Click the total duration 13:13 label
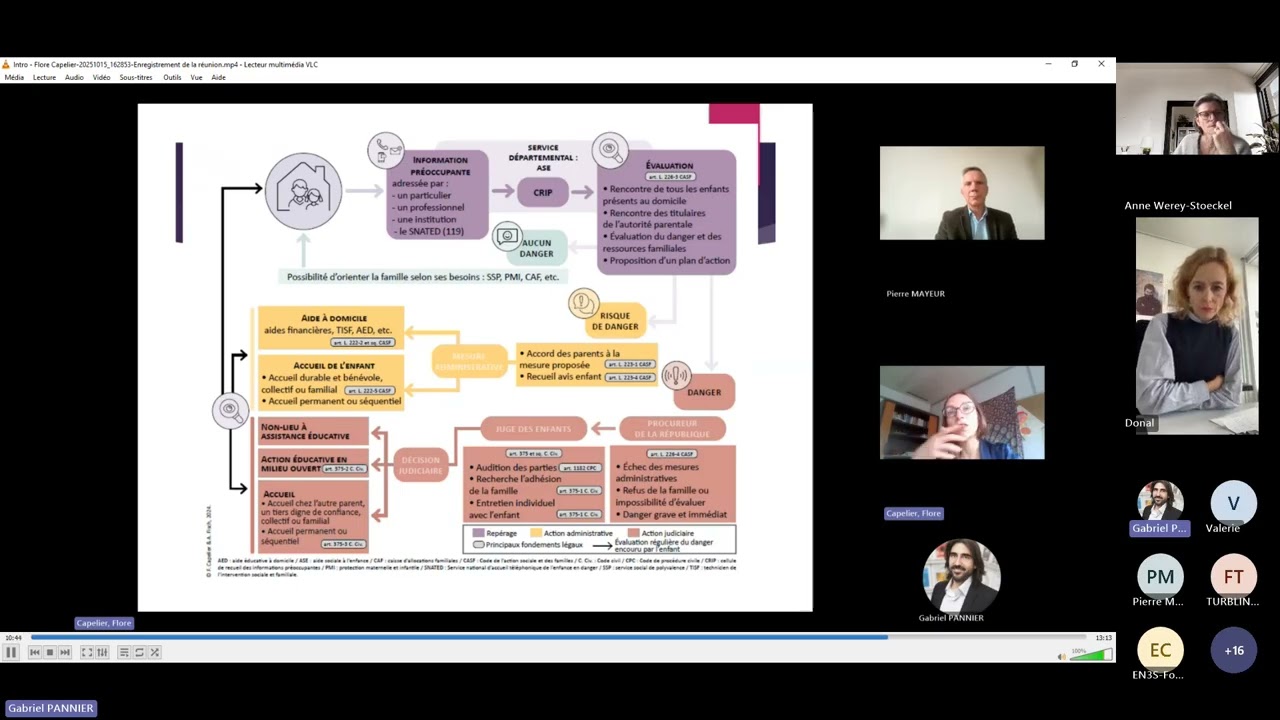1280x720 pixels. point(1103,637)
